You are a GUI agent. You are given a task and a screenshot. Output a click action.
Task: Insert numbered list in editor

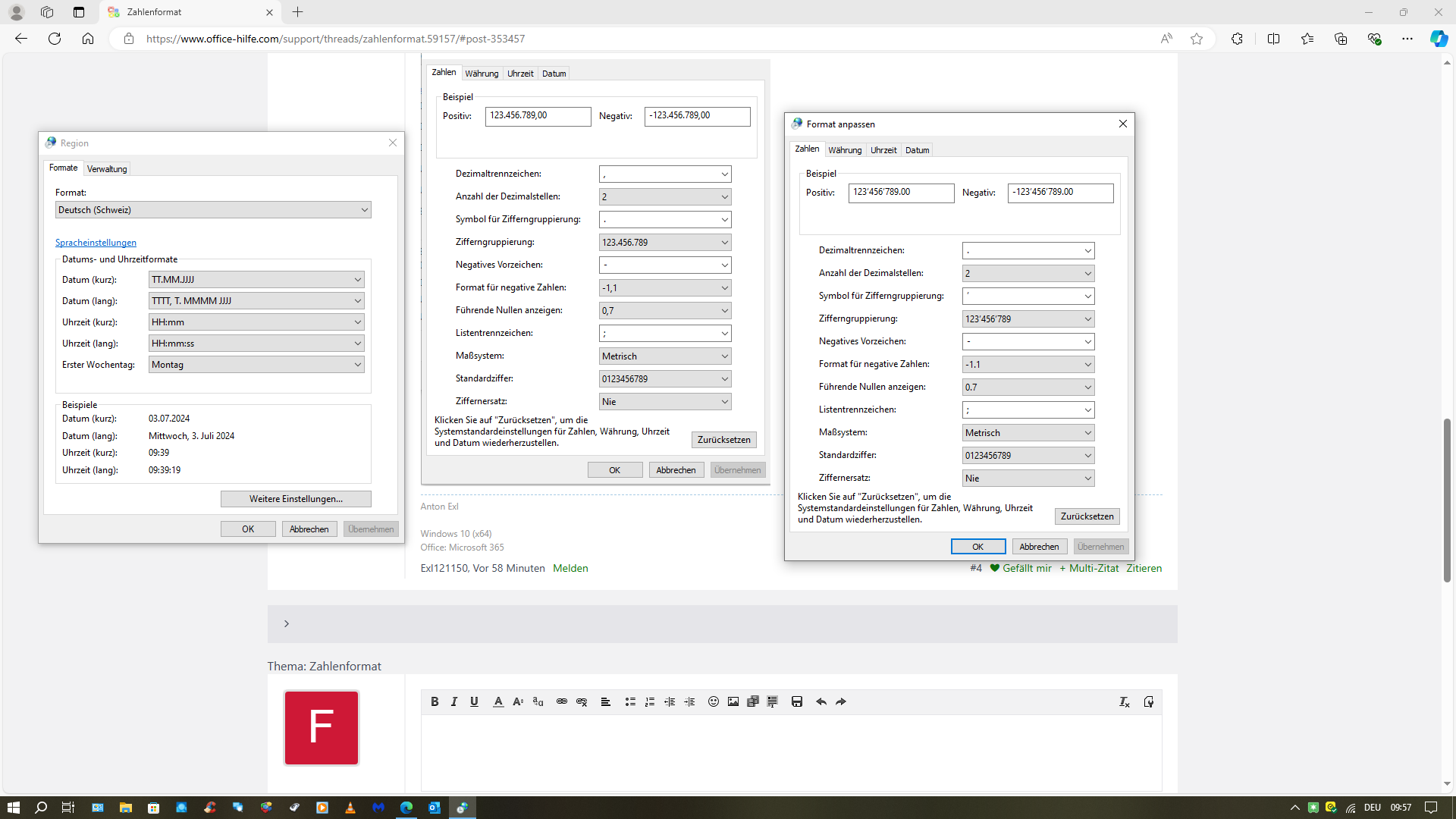[650, 702]
